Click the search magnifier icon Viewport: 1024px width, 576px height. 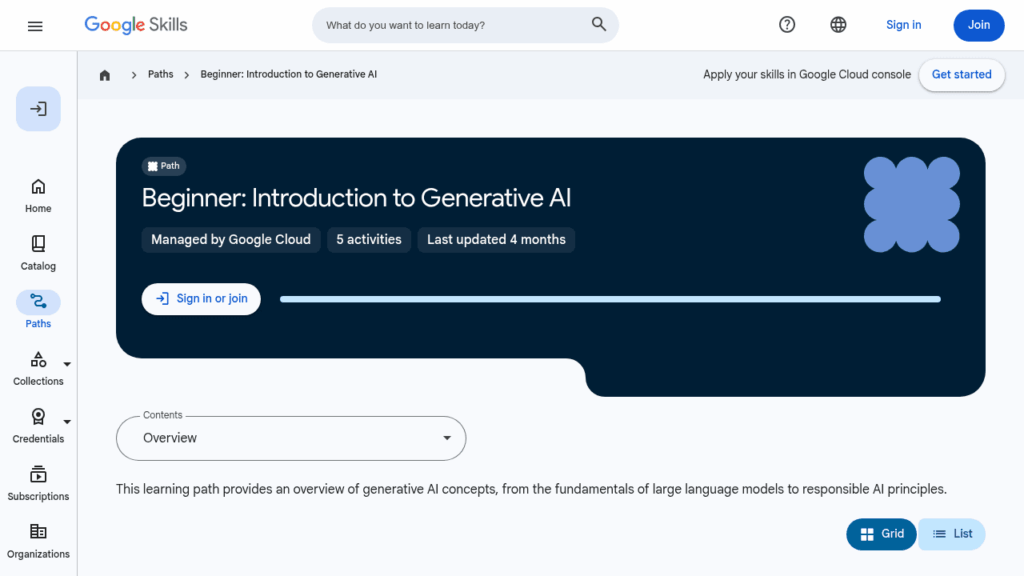(x=599, y=25)
